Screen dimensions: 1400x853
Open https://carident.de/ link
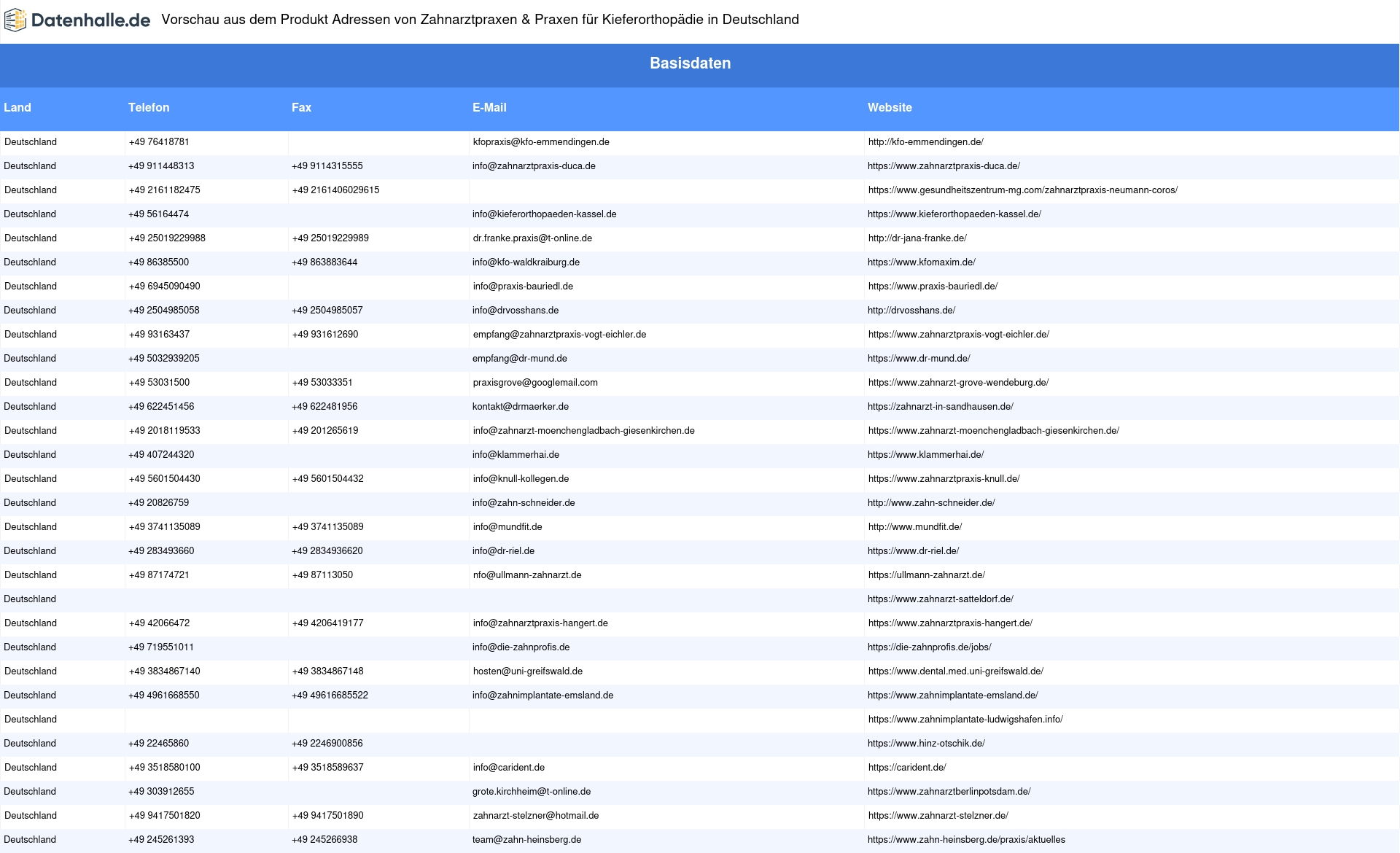coord(907,768)
